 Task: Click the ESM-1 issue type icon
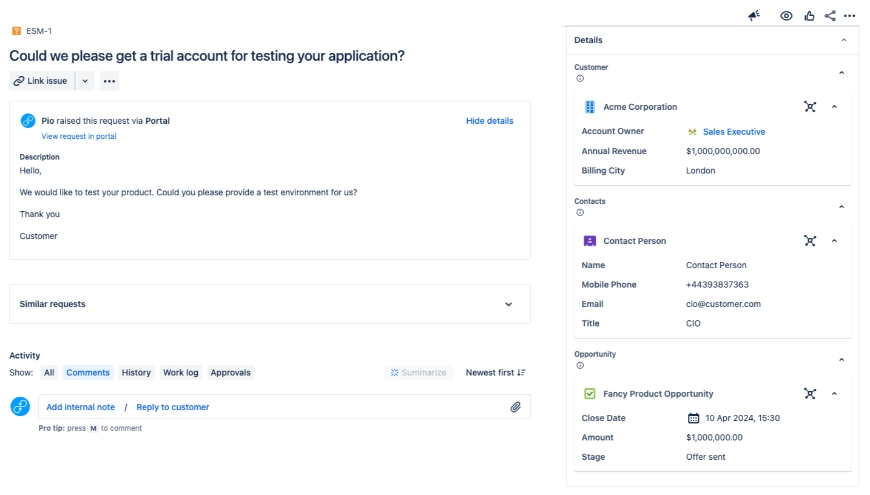17,31
